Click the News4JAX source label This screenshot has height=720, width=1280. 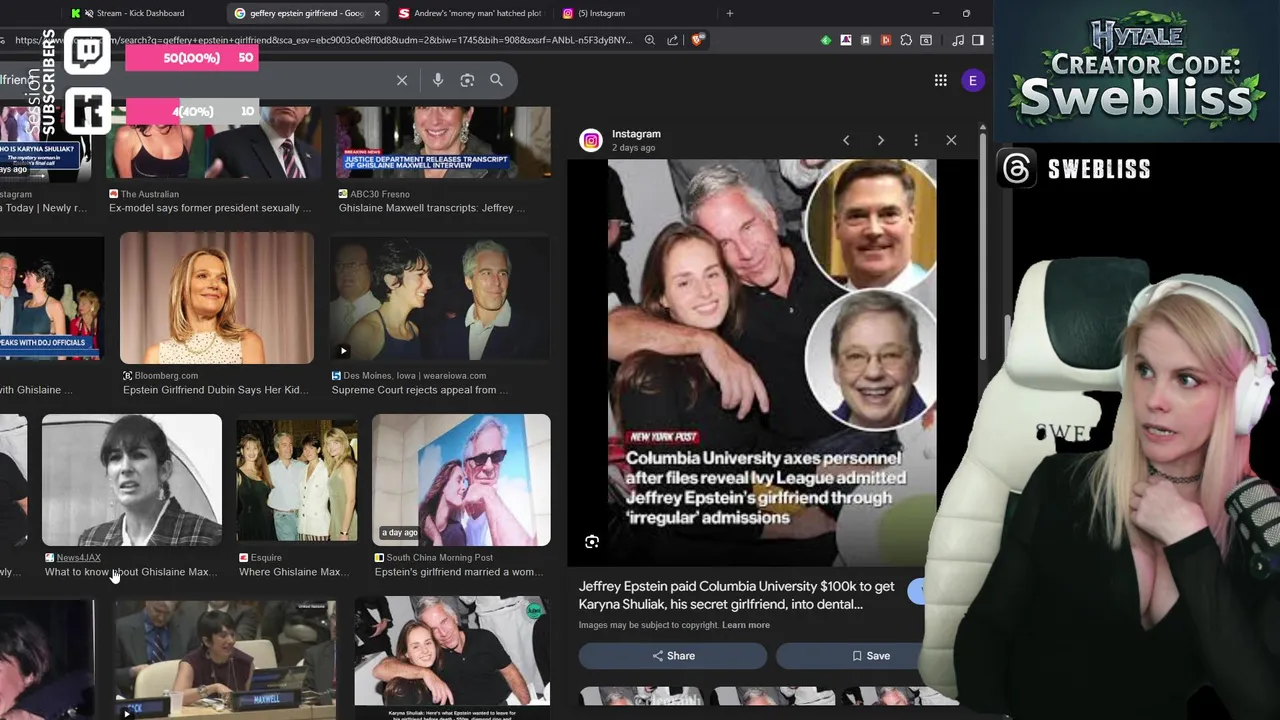(x=78, y=557)
